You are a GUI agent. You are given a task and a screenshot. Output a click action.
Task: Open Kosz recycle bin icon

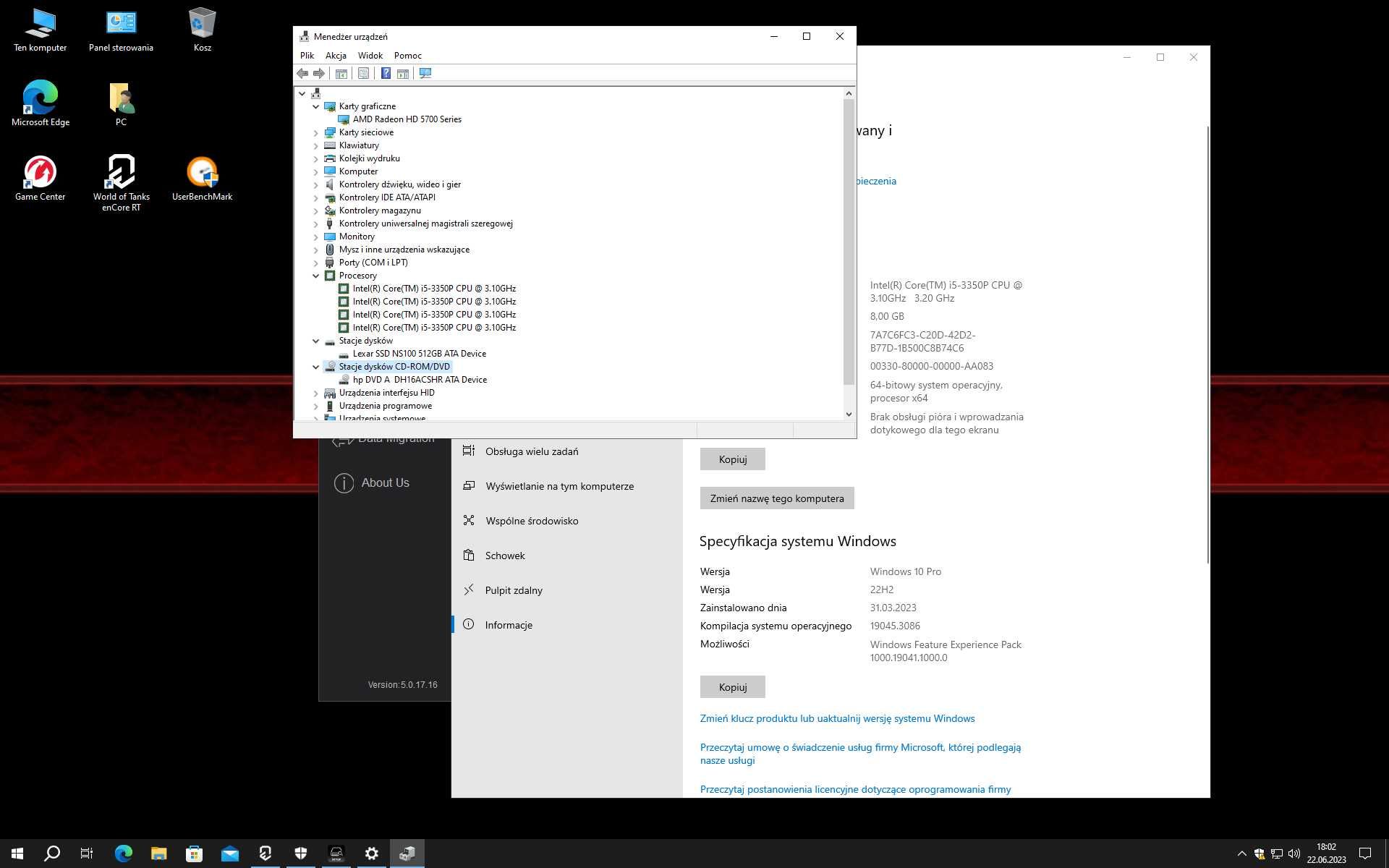(x=202, y=30)
